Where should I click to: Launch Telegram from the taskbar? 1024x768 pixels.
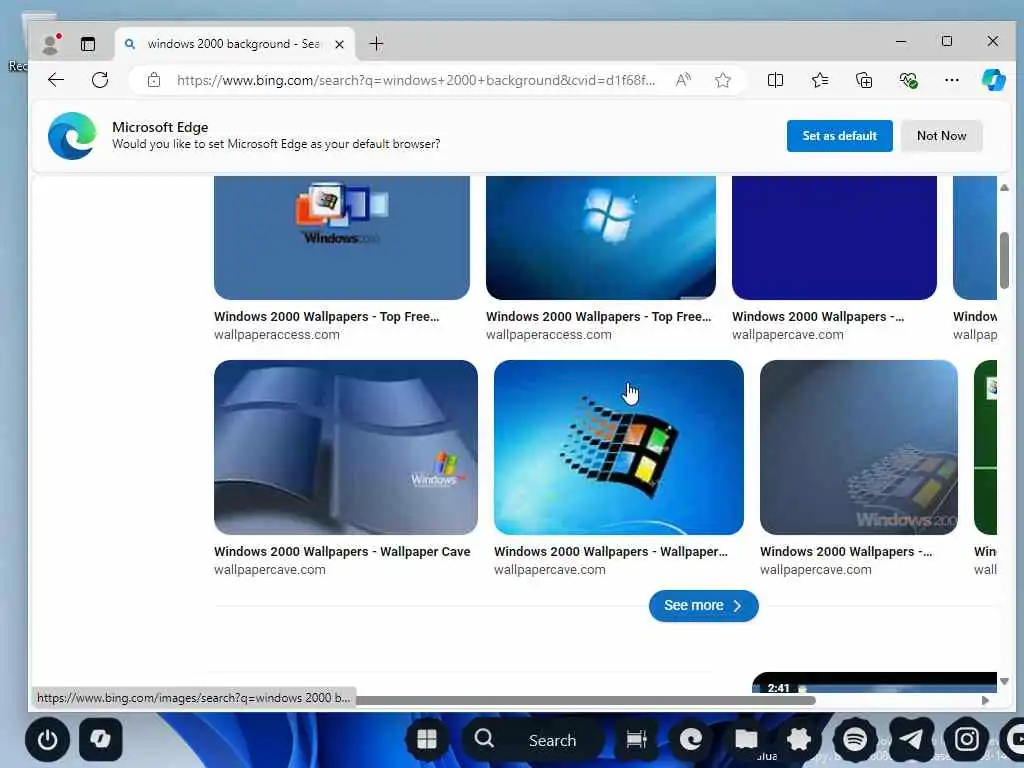click(911, 739)
